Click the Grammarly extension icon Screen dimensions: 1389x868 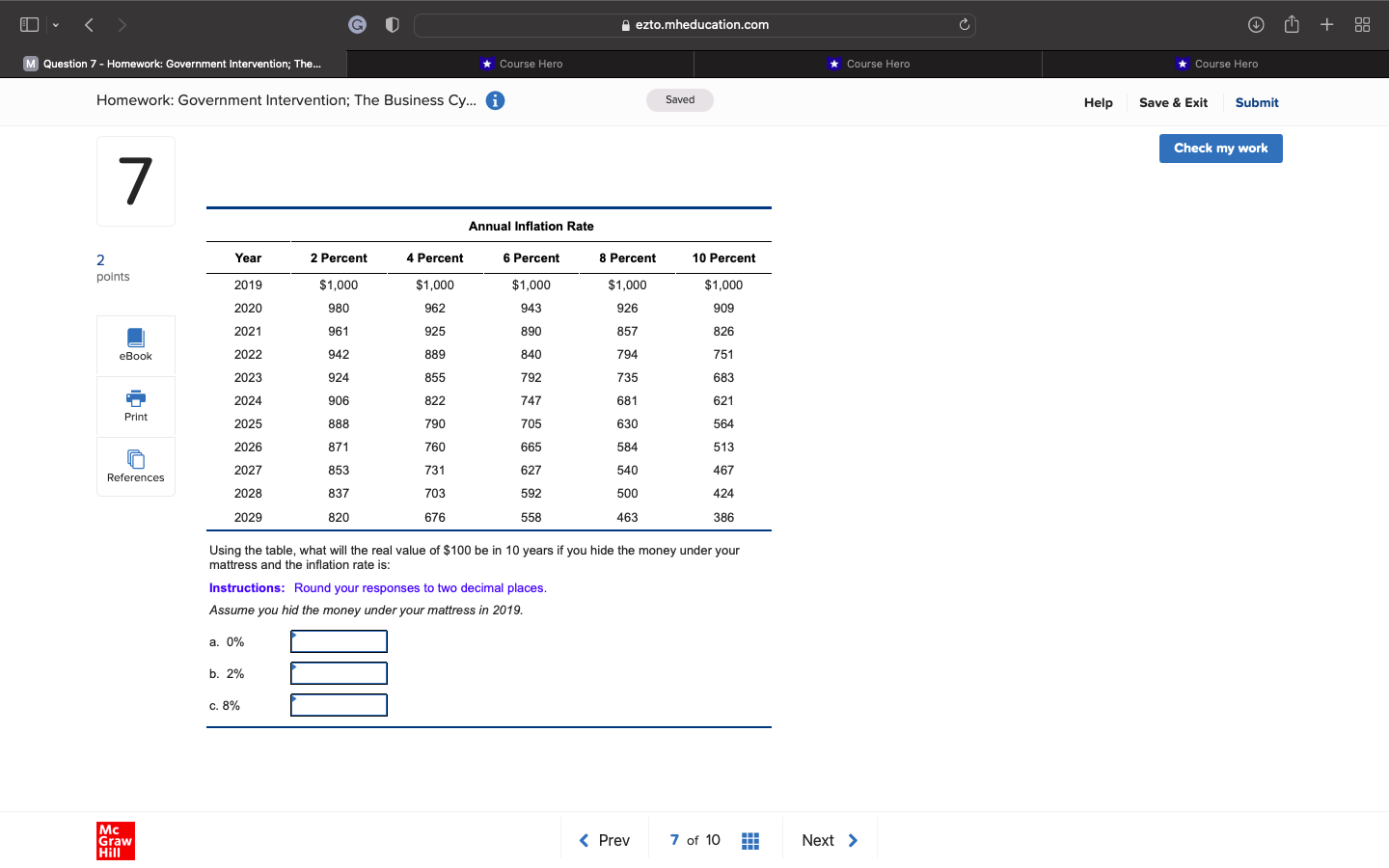point(357,24)
